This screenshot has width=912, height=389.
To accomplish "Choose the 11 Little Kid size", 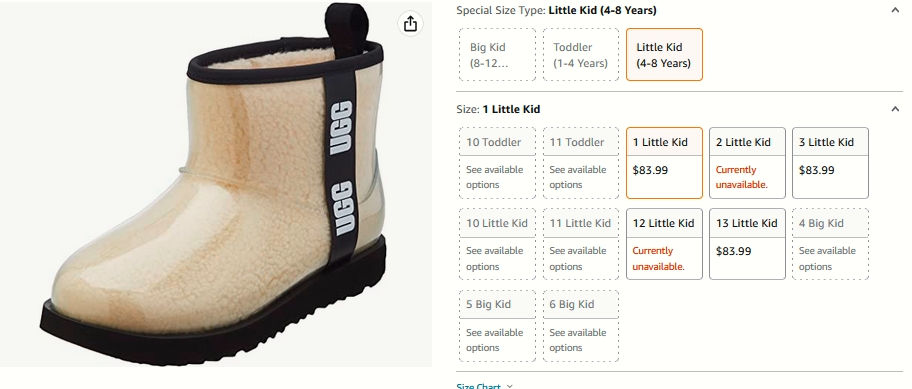I will (x=580, y=244).
